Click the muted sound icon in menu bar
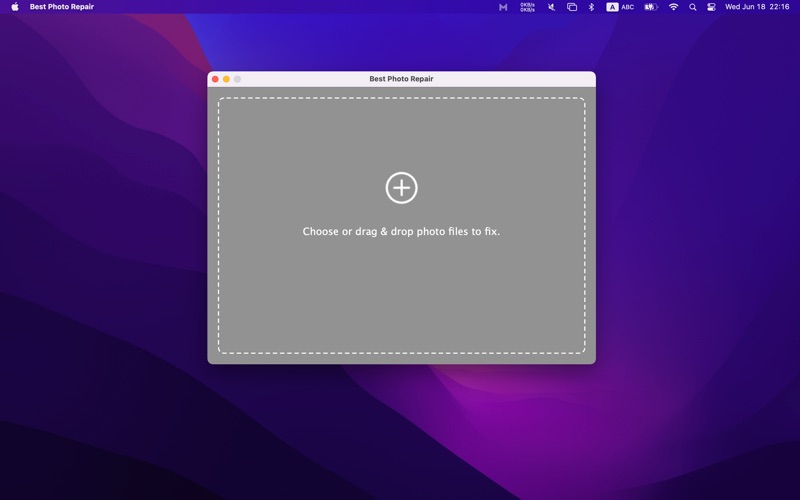This screenshot has width=800, height=500. [552, 7]
